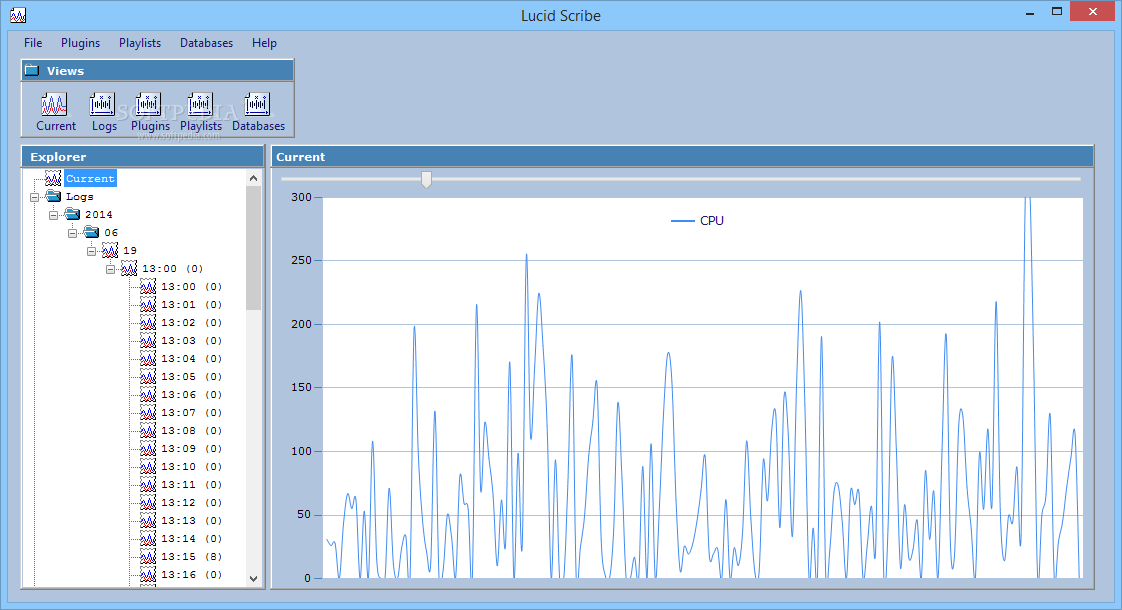Maximize the Lucid Scribe window

[x=1056, y=11]
